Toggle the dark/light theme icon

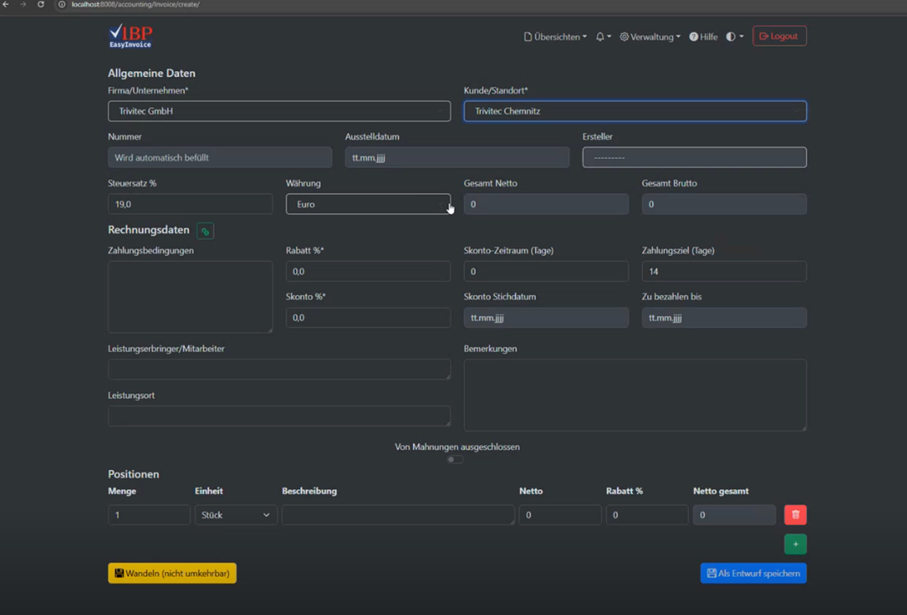[733, 37]
